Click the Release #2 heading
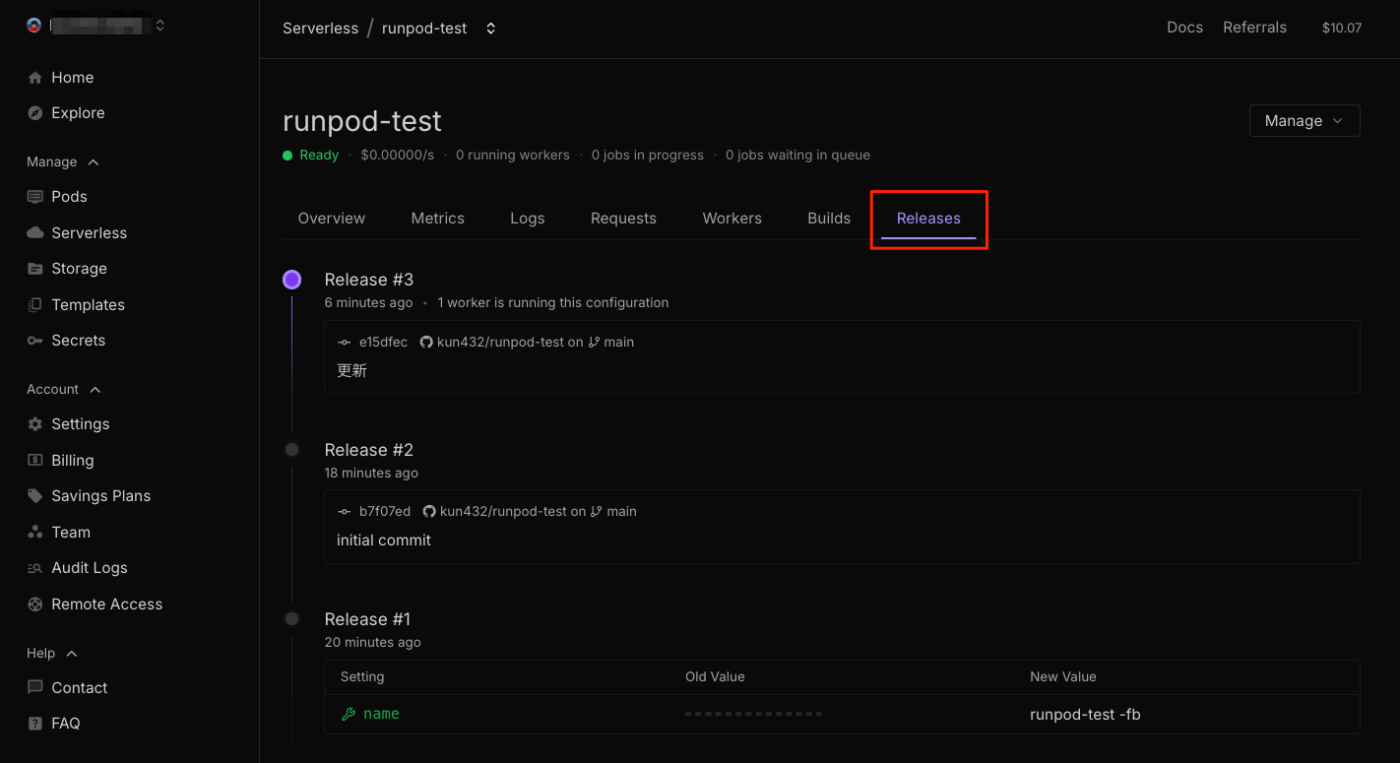This screenshot has height=763, width=1400. click(369, 450)
